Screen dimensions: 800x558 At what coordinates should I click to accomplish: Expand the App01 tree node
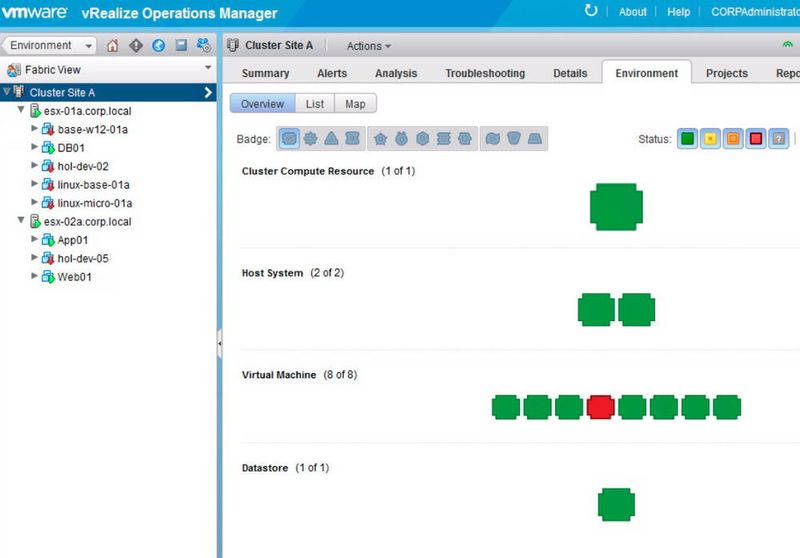click(34, 239)
